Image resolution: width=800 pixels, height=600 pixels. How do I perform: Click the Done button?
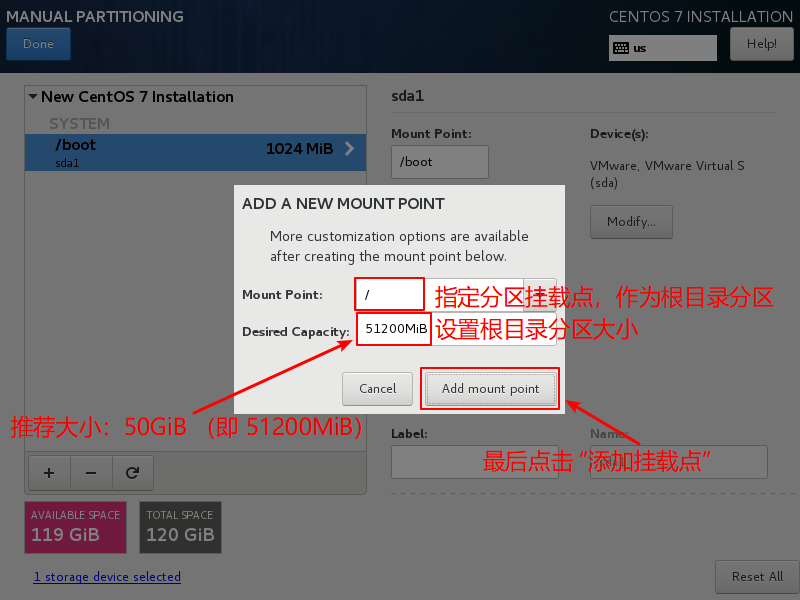(x=38, y=44)
